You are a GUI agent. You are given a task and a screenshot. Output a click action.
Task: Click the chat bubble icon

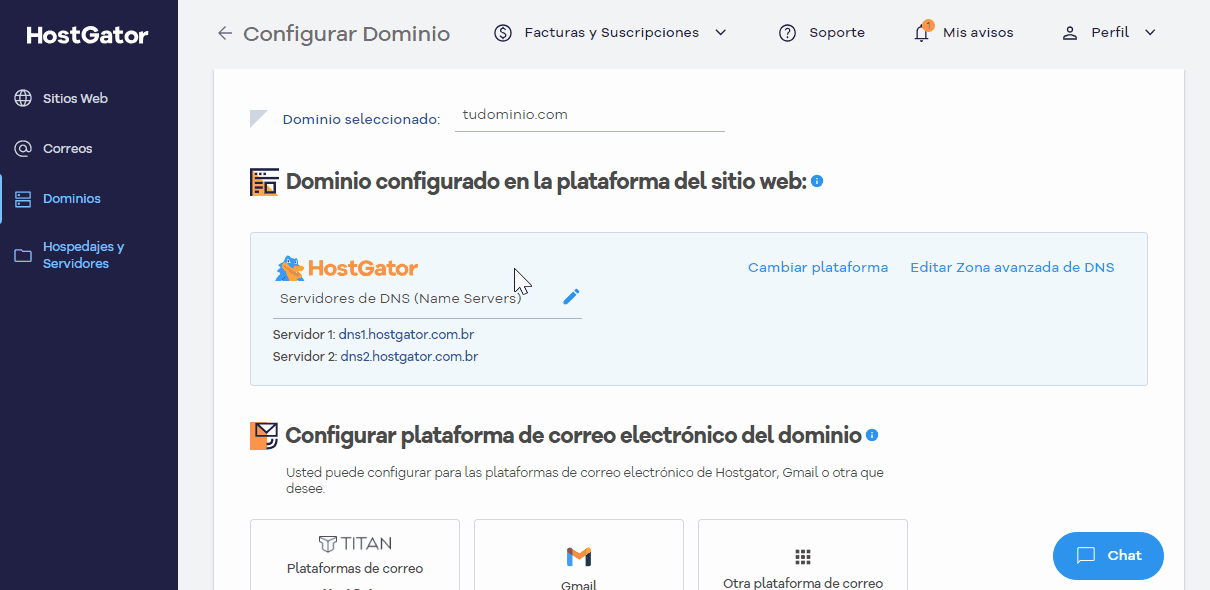tap(1086, 556)
